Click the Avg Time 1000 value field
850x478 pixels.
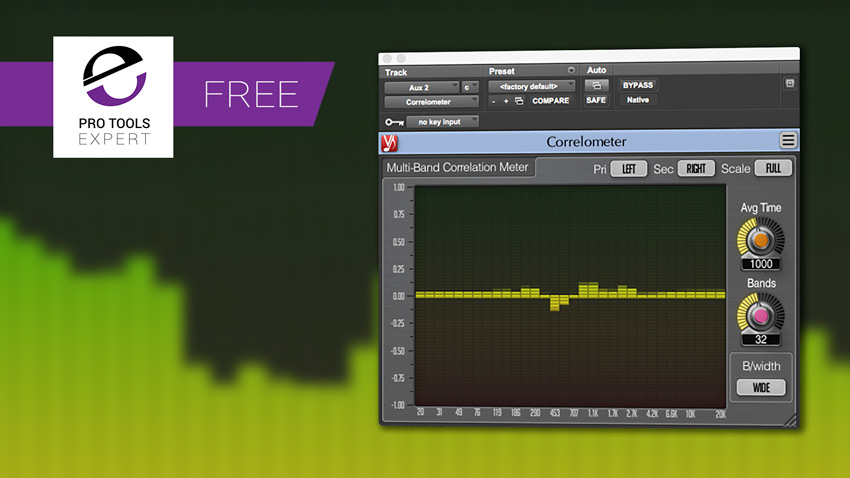(761, 264)
